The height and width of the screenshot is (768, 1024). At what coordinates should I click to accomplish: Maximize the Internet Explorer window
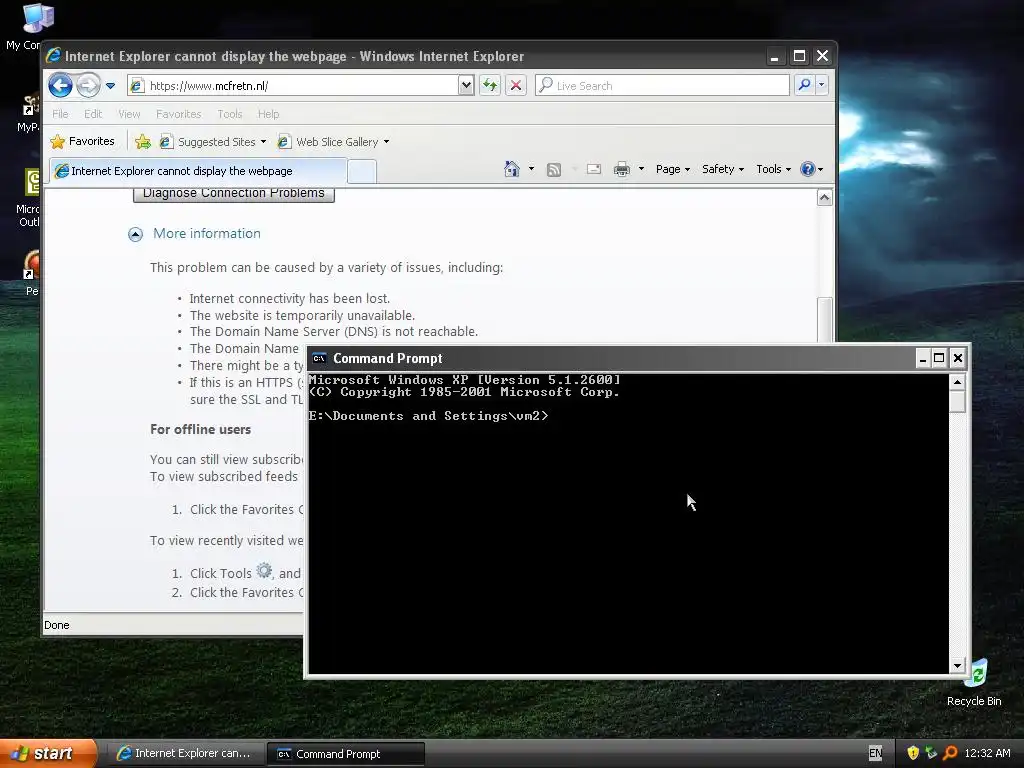799,56
